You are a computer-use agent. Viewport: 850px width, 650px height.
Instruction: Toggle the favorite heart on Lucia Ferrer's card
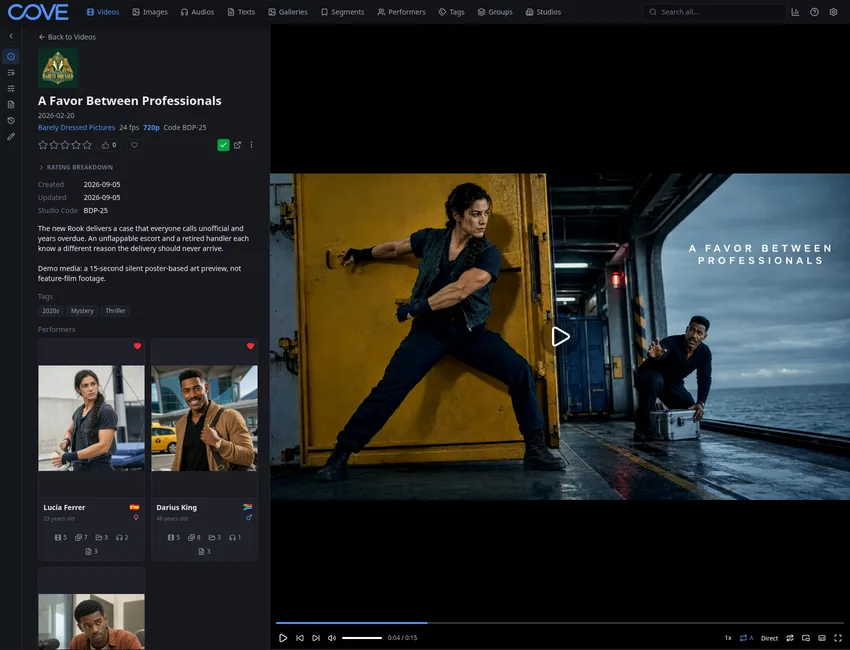click(x=137, y=346)
